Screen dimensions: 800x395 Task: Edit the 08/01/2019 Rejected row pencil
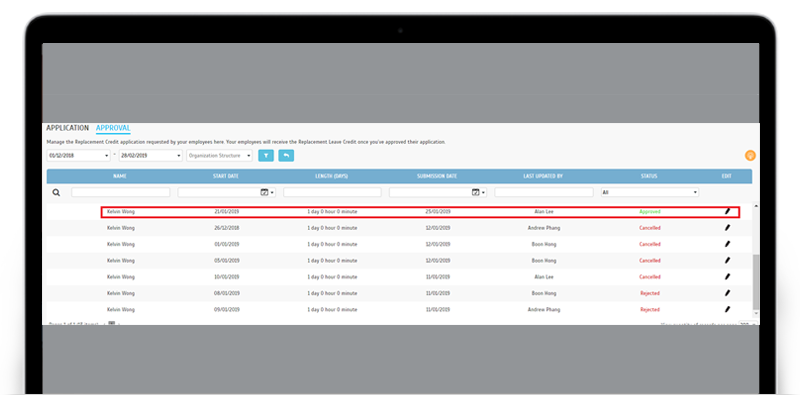728,293
